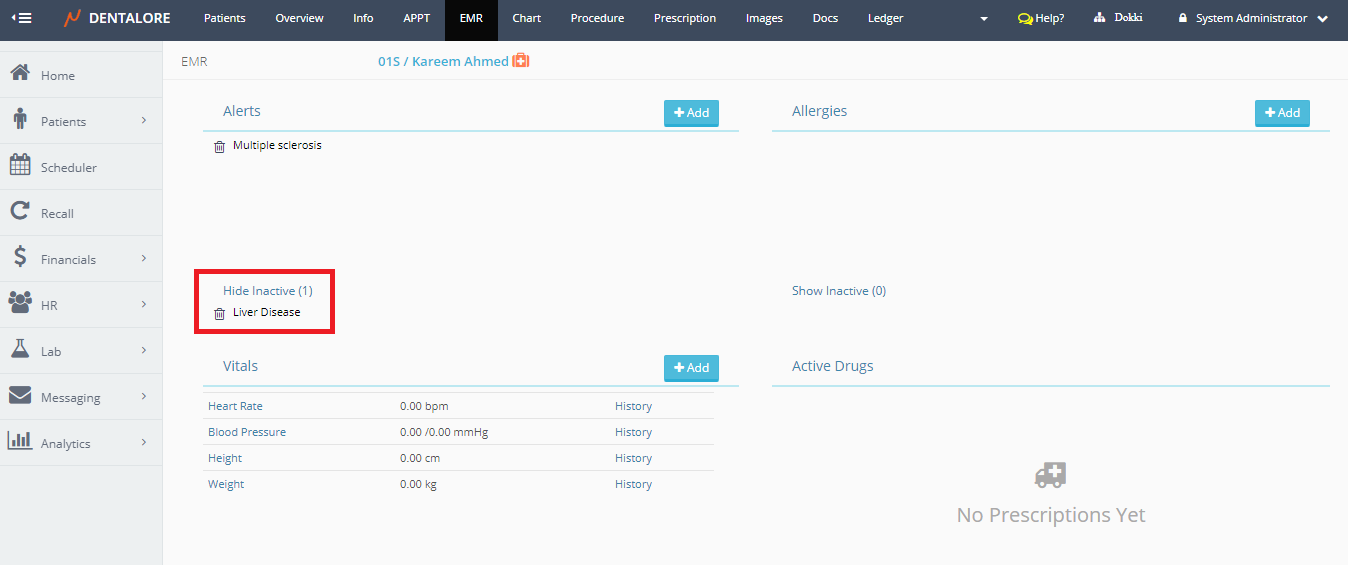Add a new alert
Image resolution: width=1348 pixels, height=565 pixels.
(691, 113)
